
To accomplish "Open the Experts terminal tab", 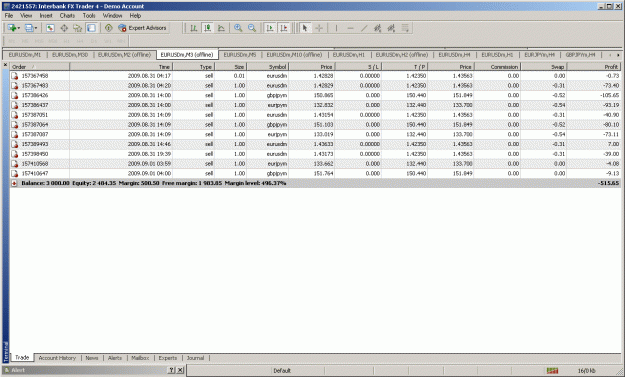I will coord(168,358).
